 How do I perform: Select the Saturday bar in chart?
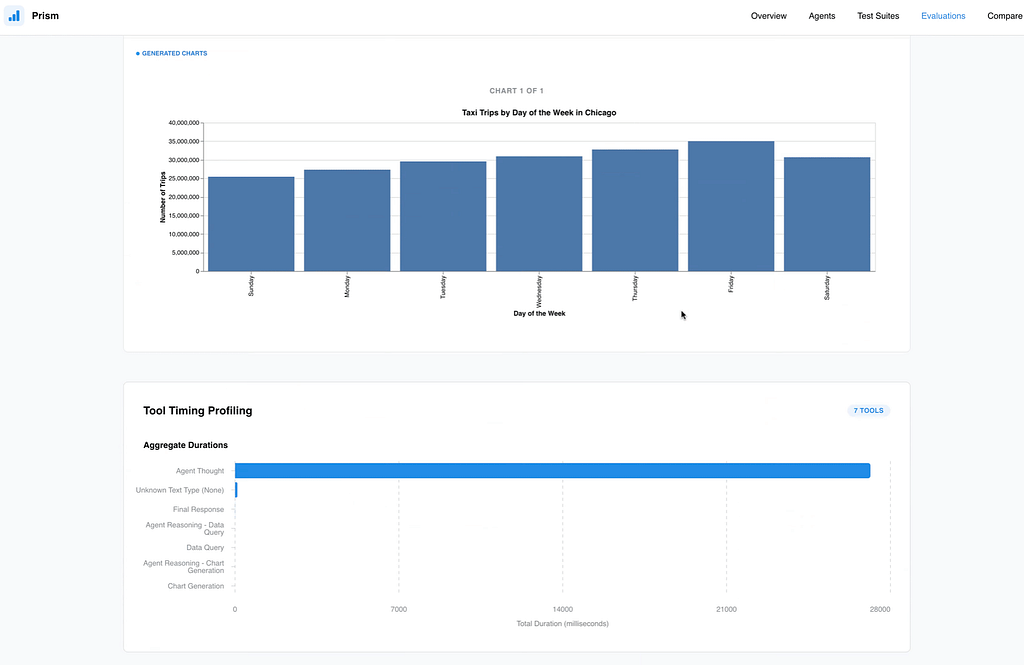[x=827, y=214]
